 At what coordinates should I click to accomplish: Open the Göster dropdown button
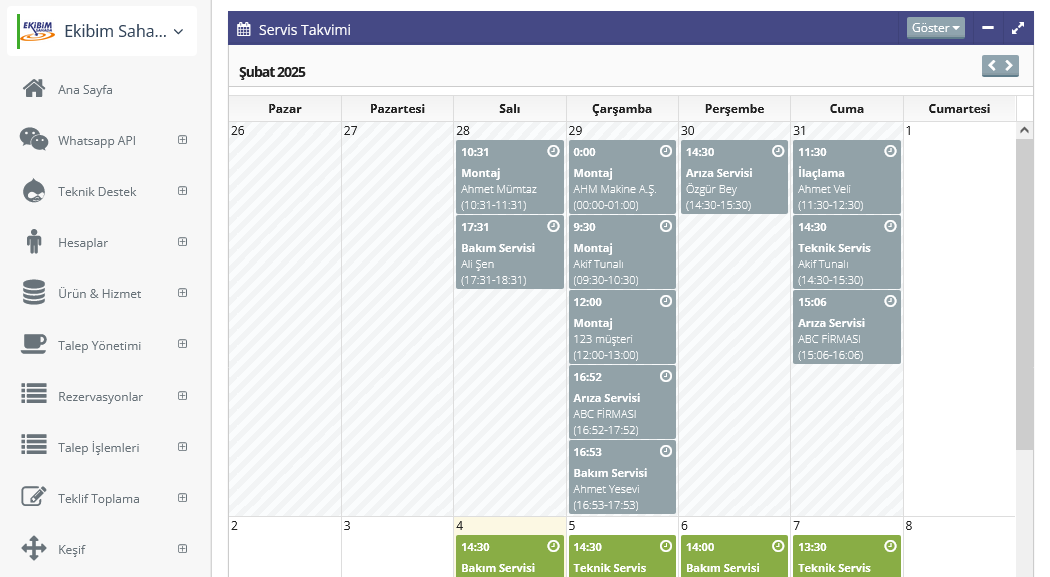[x=935, y=28]
